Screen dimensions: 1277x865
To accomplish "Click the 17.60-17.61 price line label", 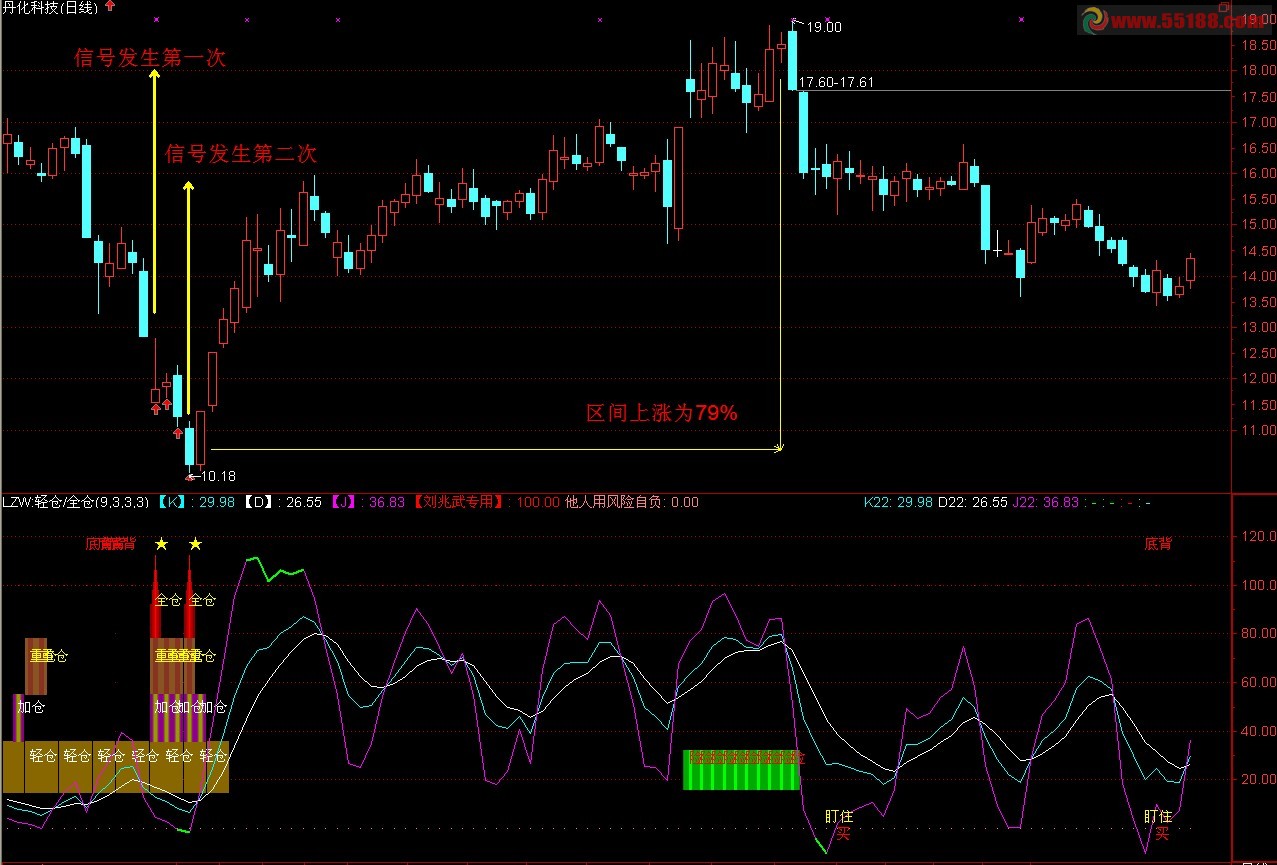I will (x=837, y=82).
